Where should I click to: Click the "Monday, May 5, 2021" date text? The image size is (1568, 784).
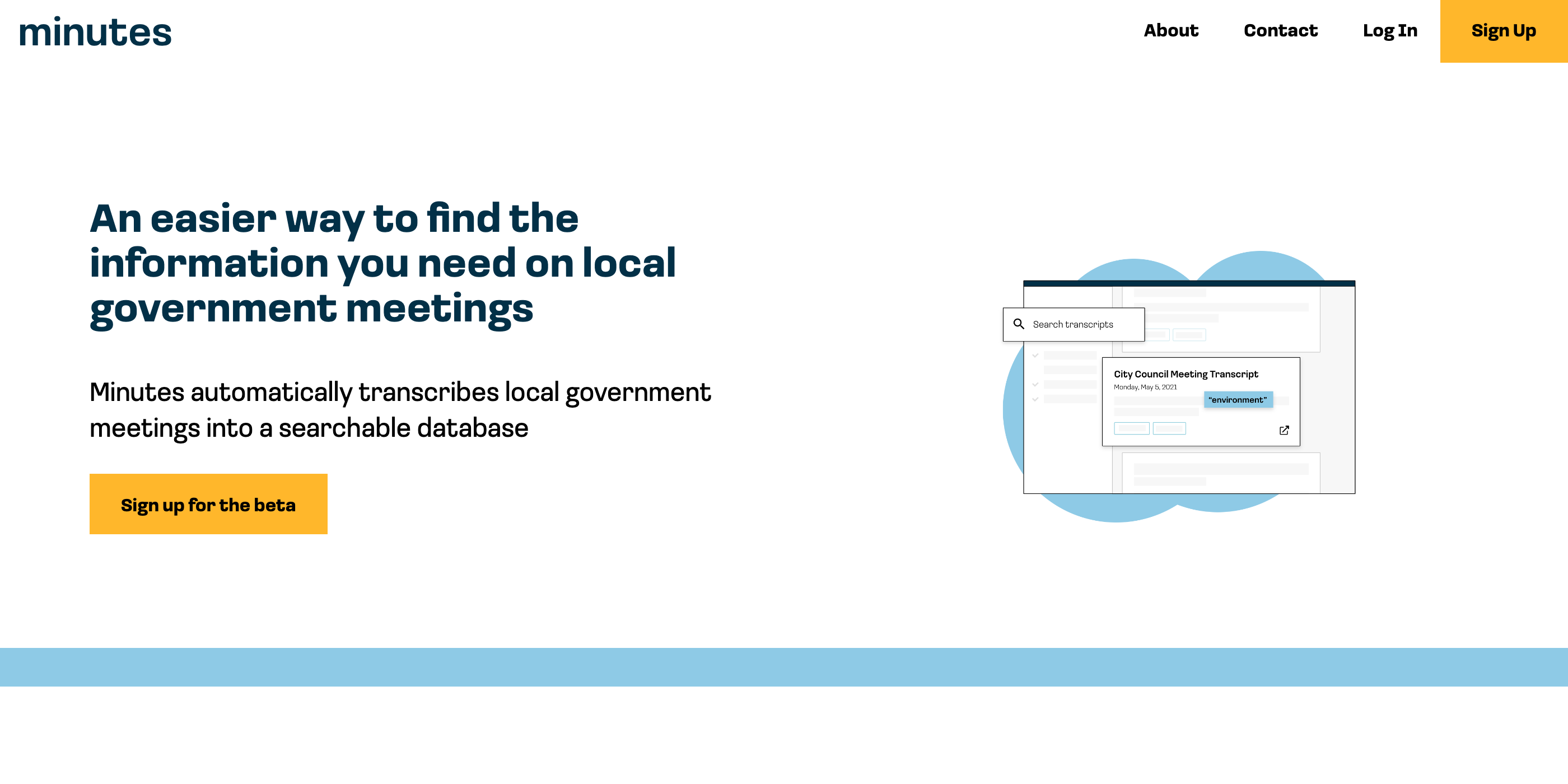coord(1145,387)
